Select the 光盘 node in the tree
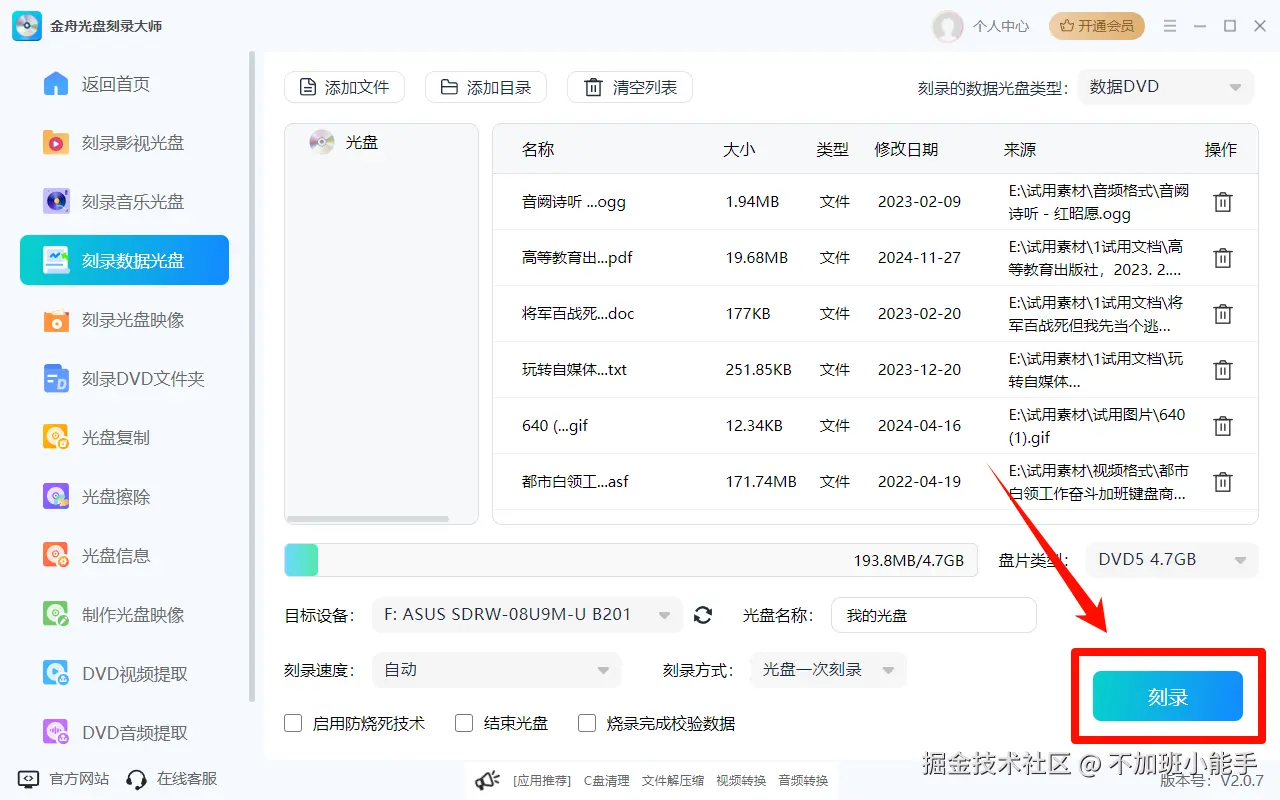The height and width of the screenshot is (800, 1280). tap(344, 142)
